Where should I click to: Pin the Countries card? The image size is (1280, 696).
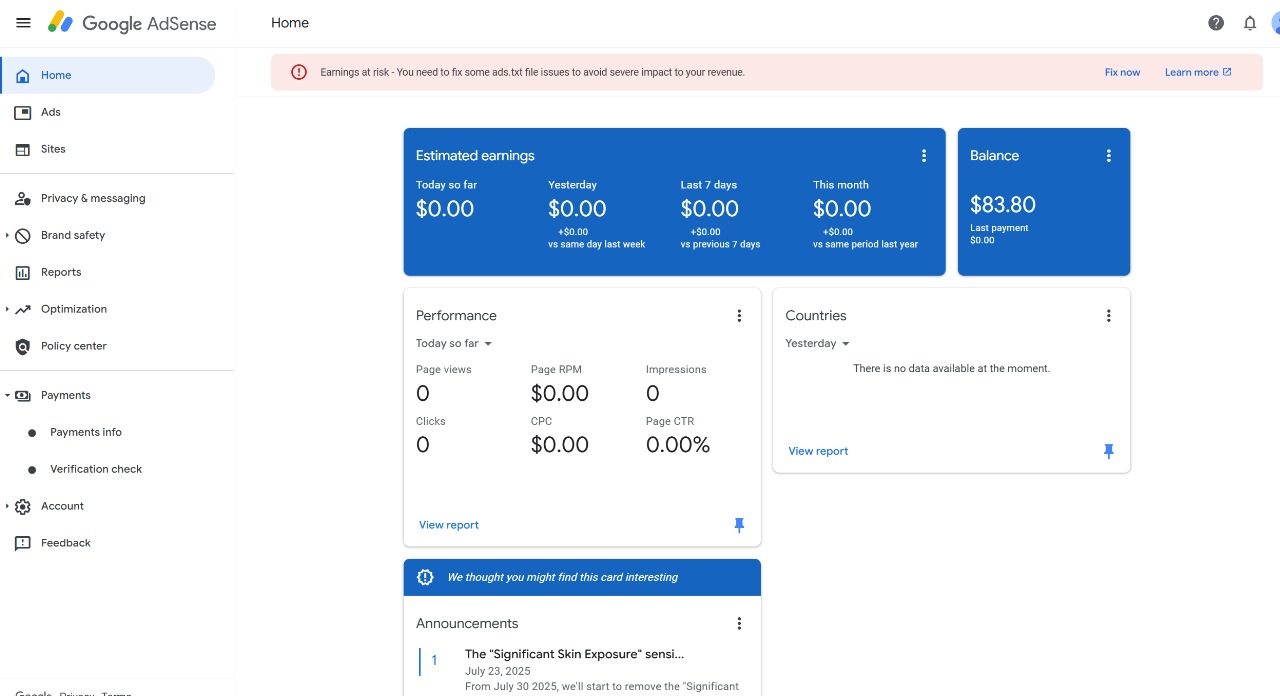[1108, 451]
